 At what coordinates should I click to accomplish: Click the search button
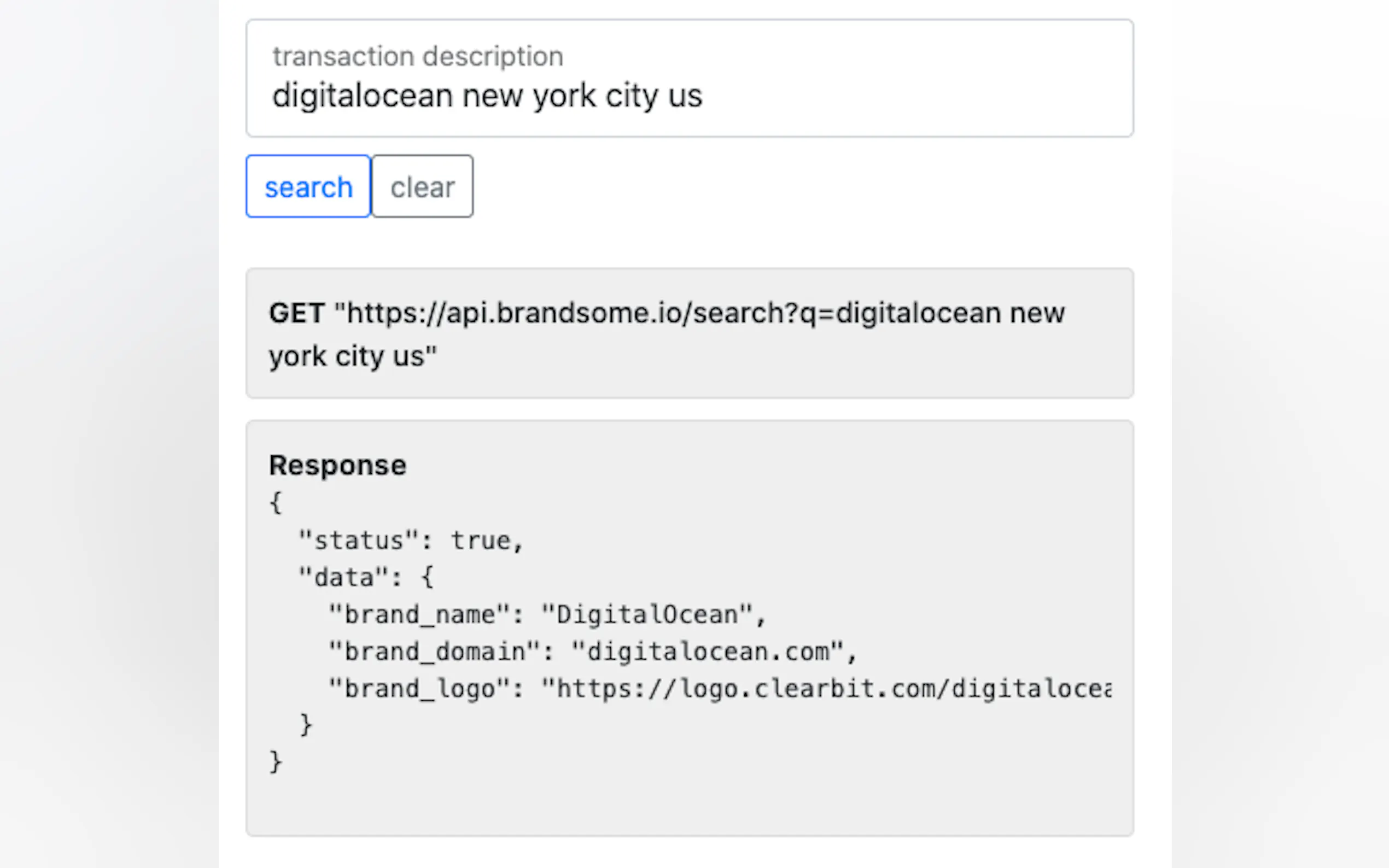coord(308,186)
